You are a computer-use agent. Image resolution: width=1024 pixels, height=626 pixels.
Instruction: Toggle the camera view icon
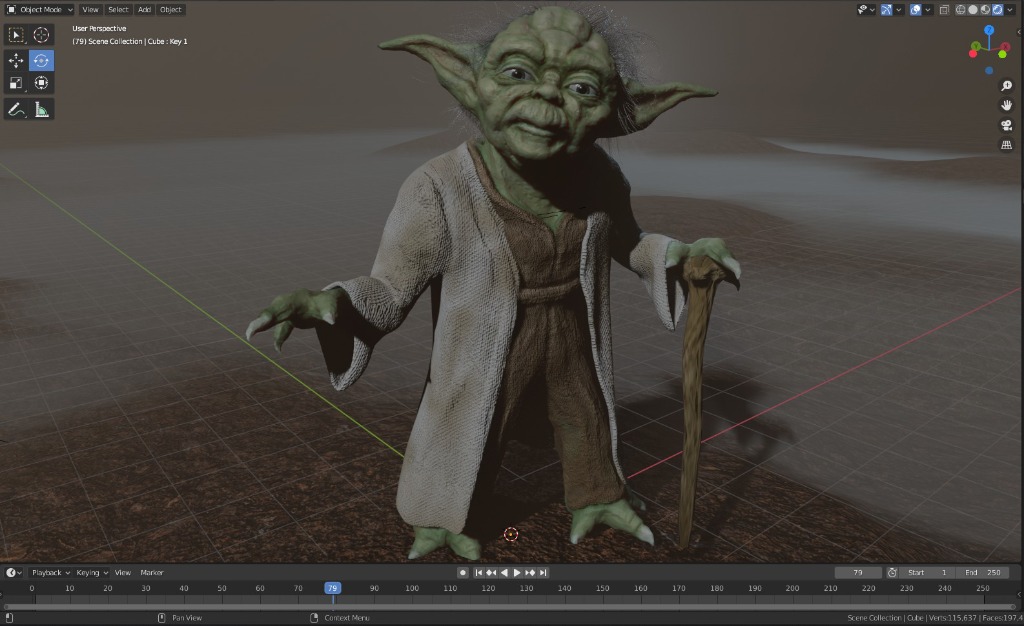point(1006,125)
